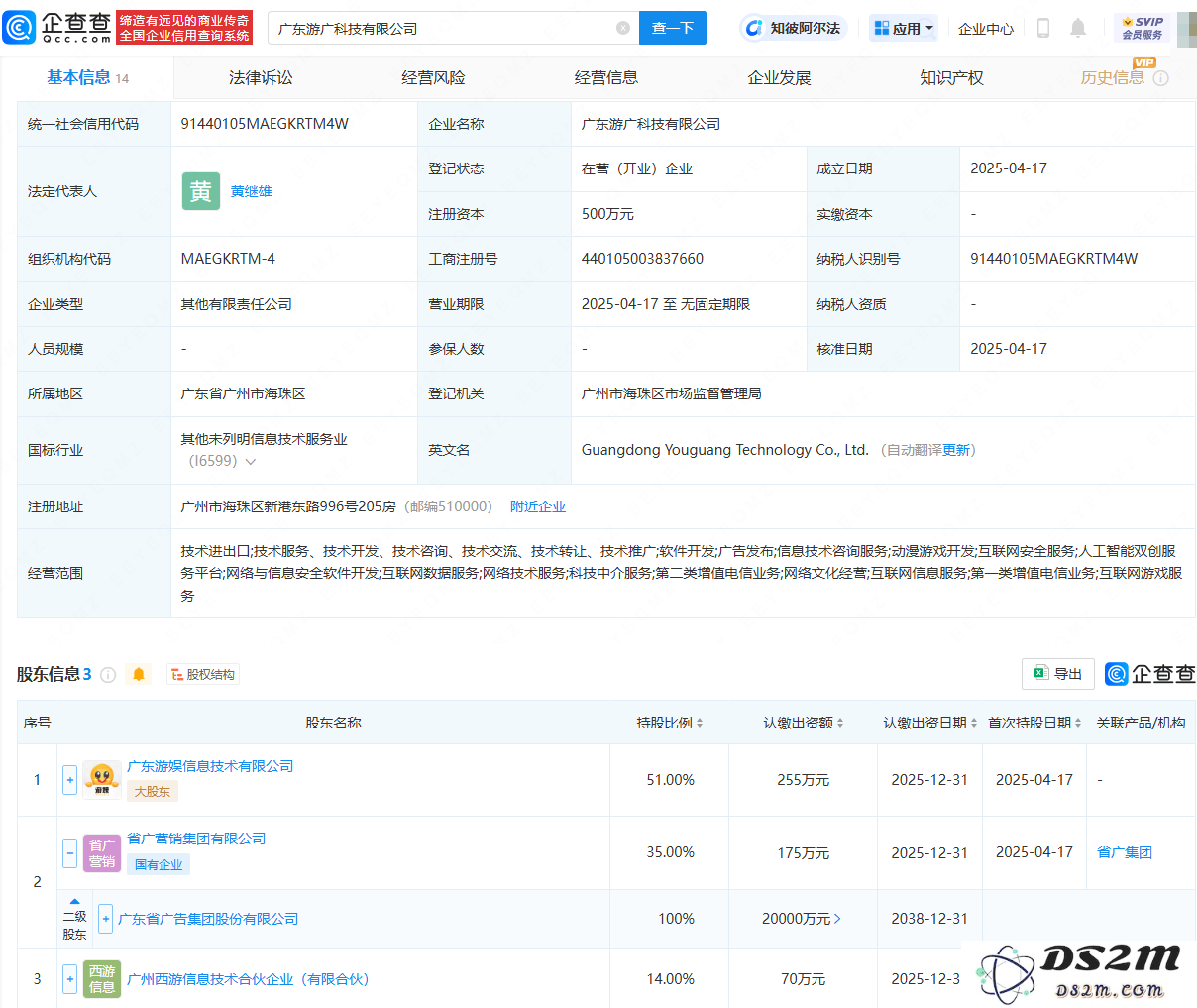Click the 广州市海珠区市场监督管理局 cell
The height and width of the screenshot is (1008, 1197).
tap(883, 393)
